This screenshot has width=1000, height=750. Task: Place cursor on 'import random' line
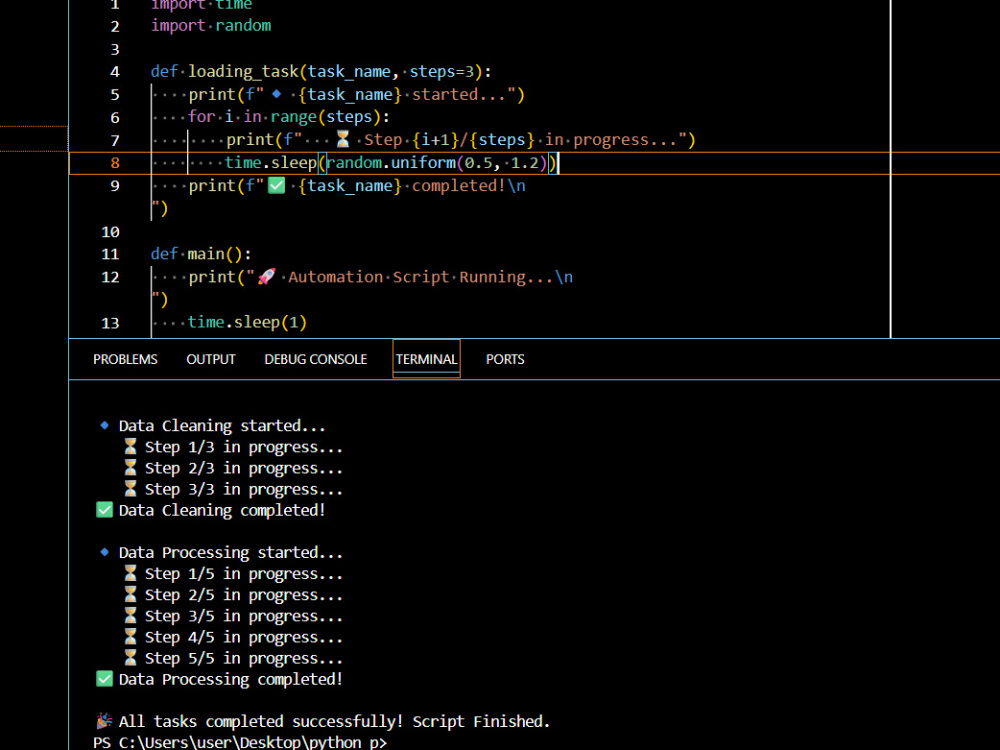(x=211, y=26)
